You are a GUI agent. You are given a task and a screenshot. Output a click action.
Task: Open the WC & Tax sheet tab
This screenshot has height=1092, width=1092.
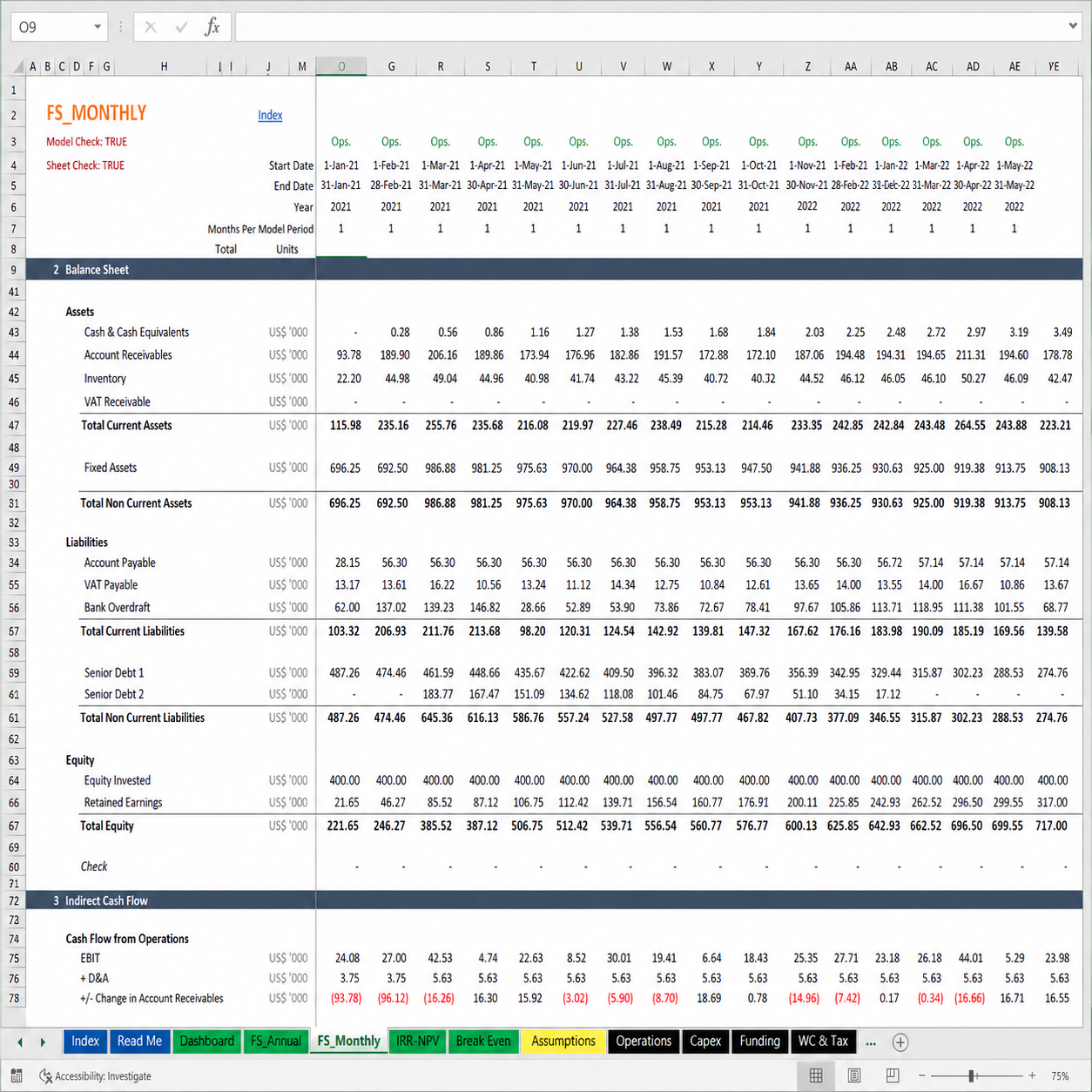[823, 1041]
